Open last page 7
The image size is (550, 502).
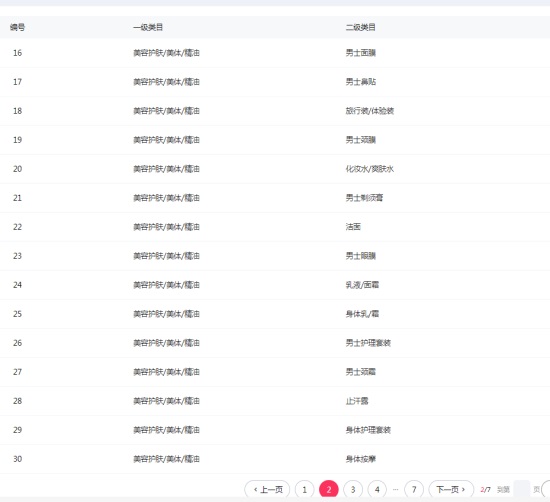coord(414,489)
